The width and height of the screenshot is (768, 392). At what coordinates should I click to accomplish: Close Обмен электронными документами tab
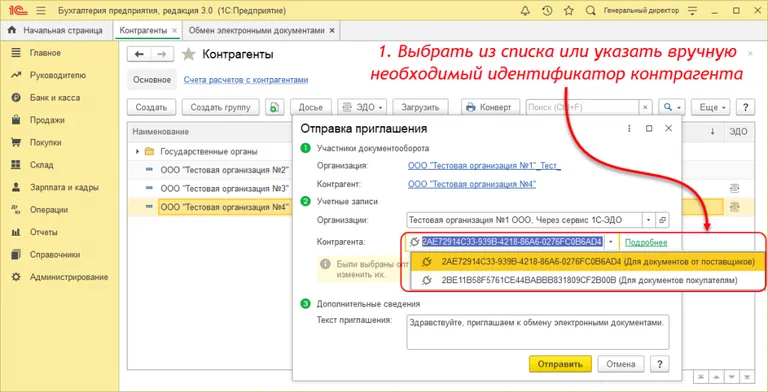point(332,30)
